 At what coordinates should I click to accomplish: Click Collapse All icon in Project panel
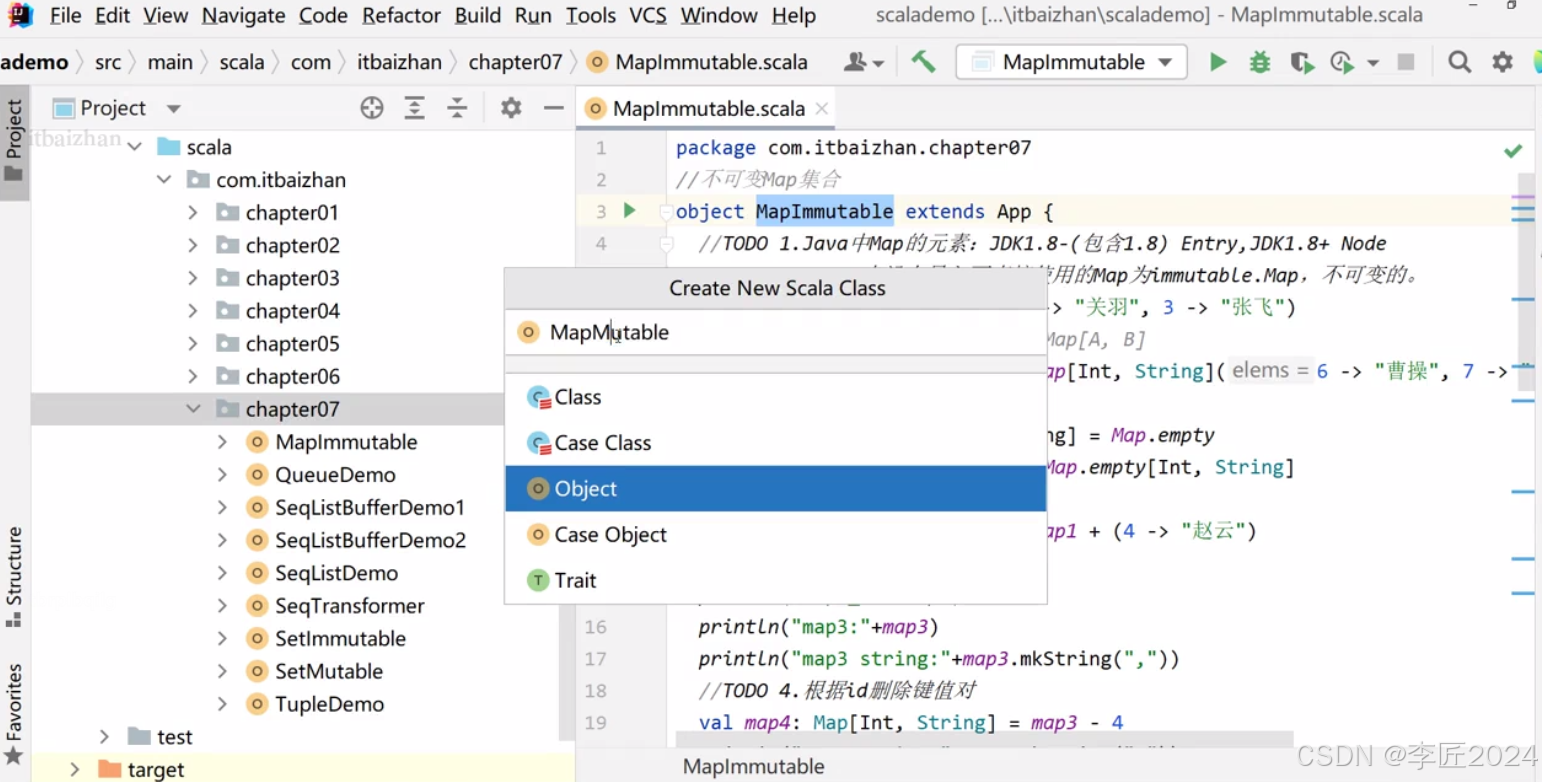457,108
